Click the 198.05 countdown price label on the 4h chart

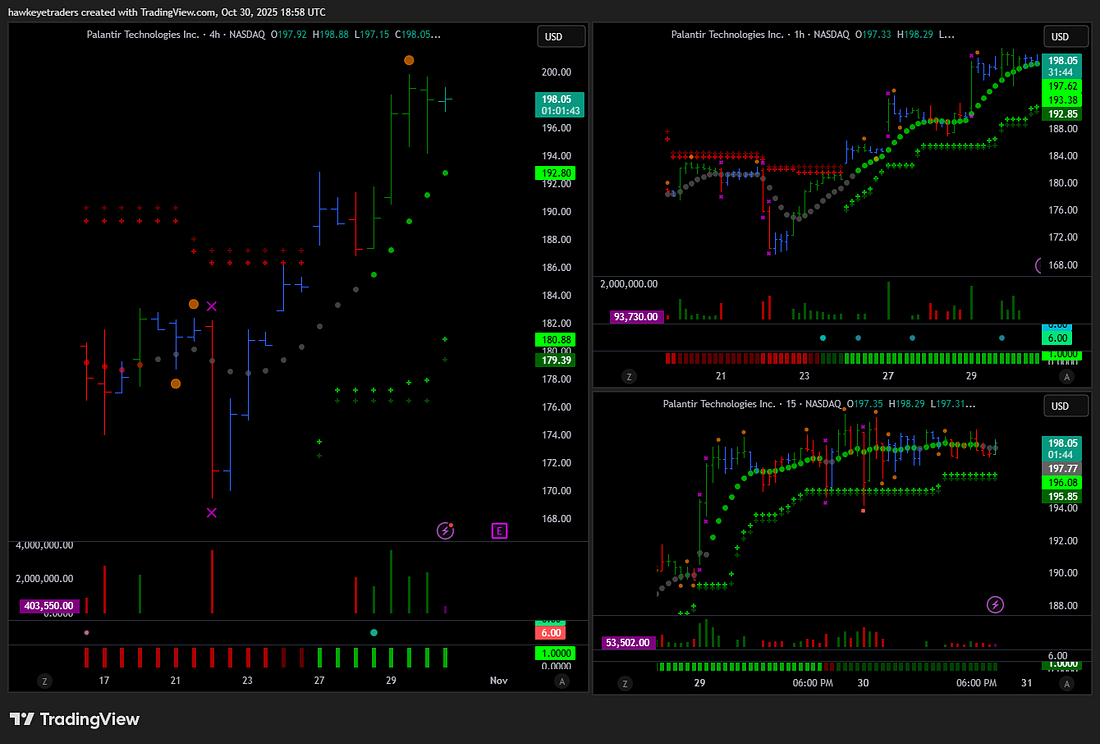point(560,105)
